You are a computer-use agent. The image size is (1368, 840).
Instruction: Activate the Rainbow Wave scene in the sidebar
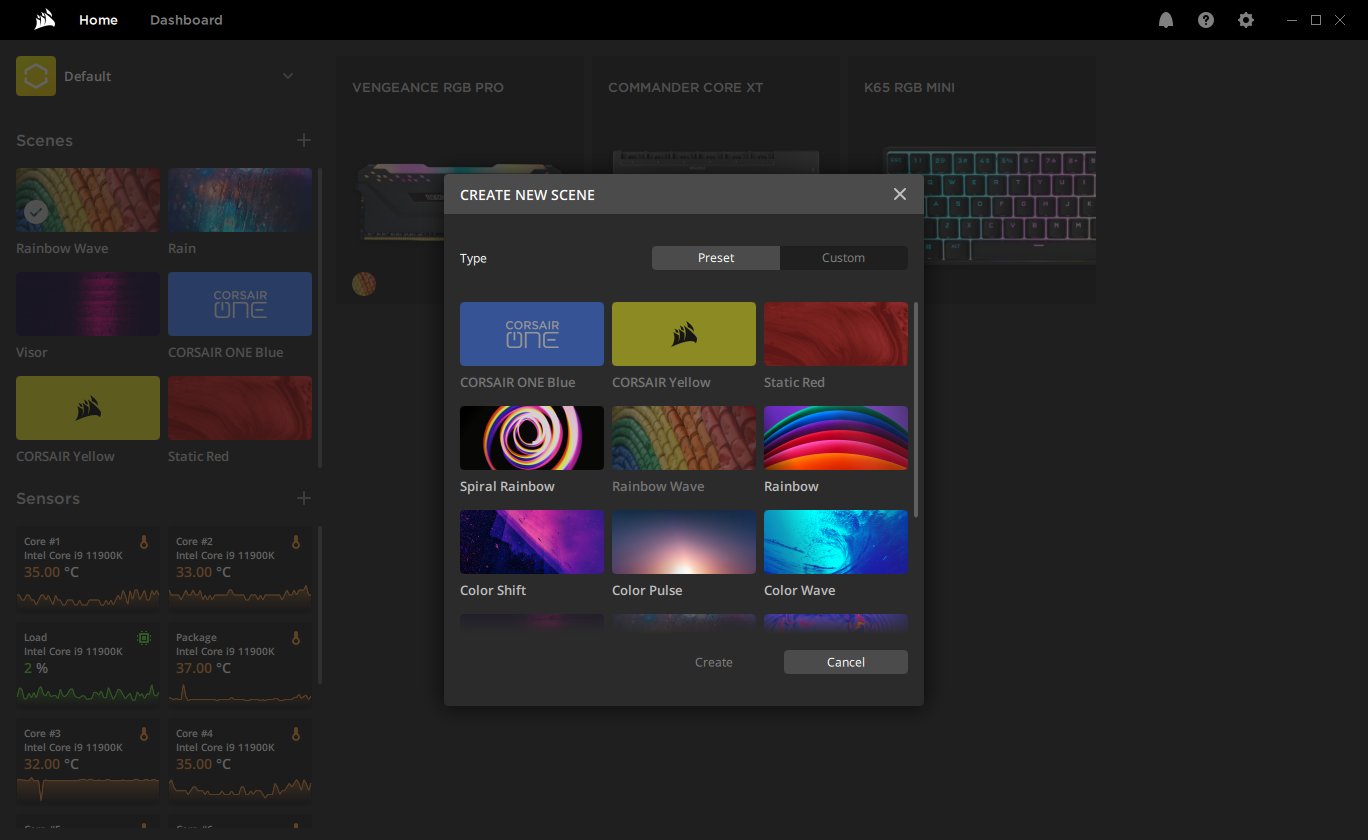88,200
